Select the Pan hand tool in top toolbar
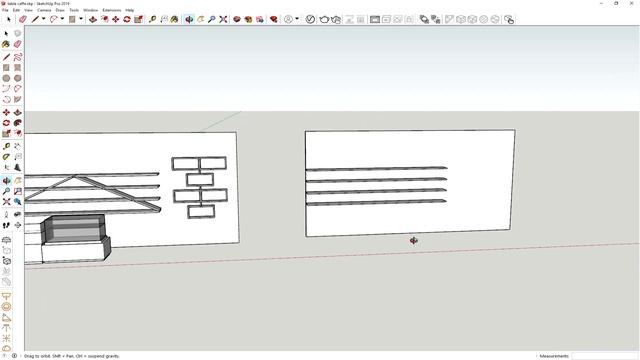640x360 pixels. (200, 19)
